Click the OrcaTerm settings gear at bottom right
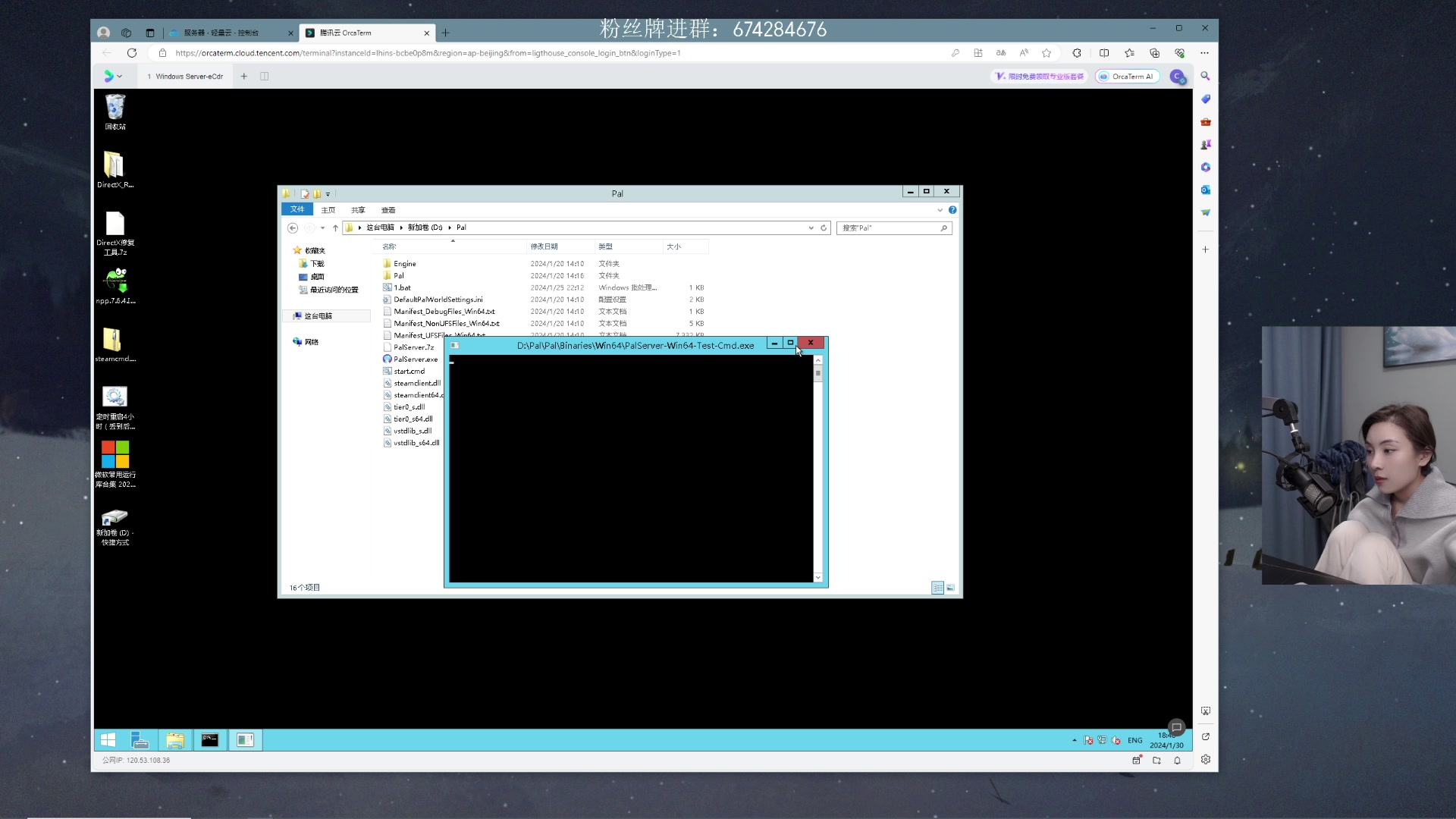 pos(1205,759)
